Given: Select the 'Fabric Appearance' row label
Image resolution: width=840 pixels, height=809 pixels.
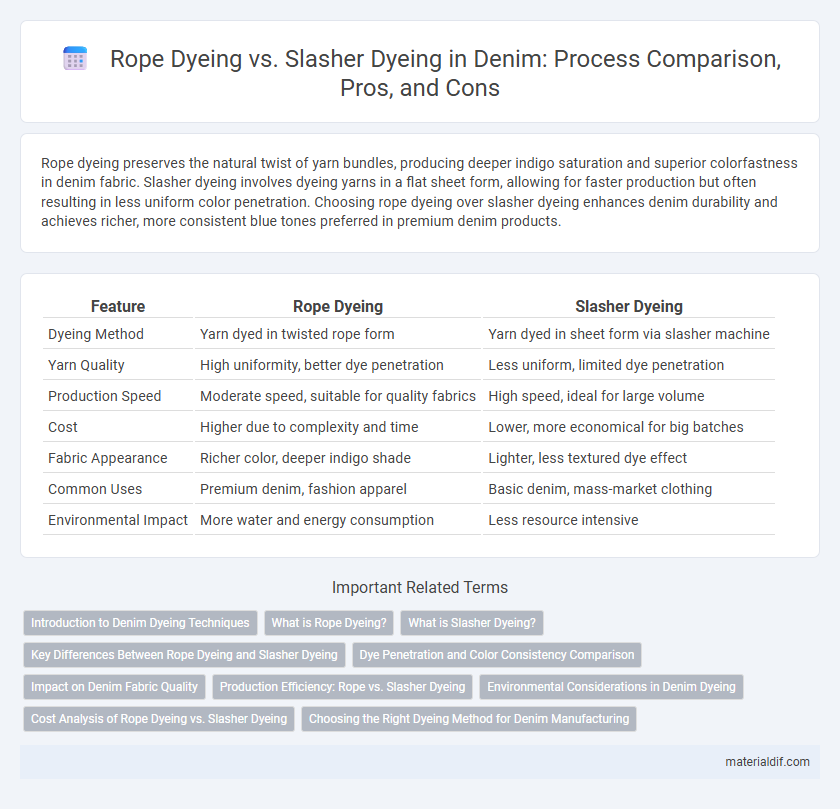Looking at the screenshot, I should [108, 459].
